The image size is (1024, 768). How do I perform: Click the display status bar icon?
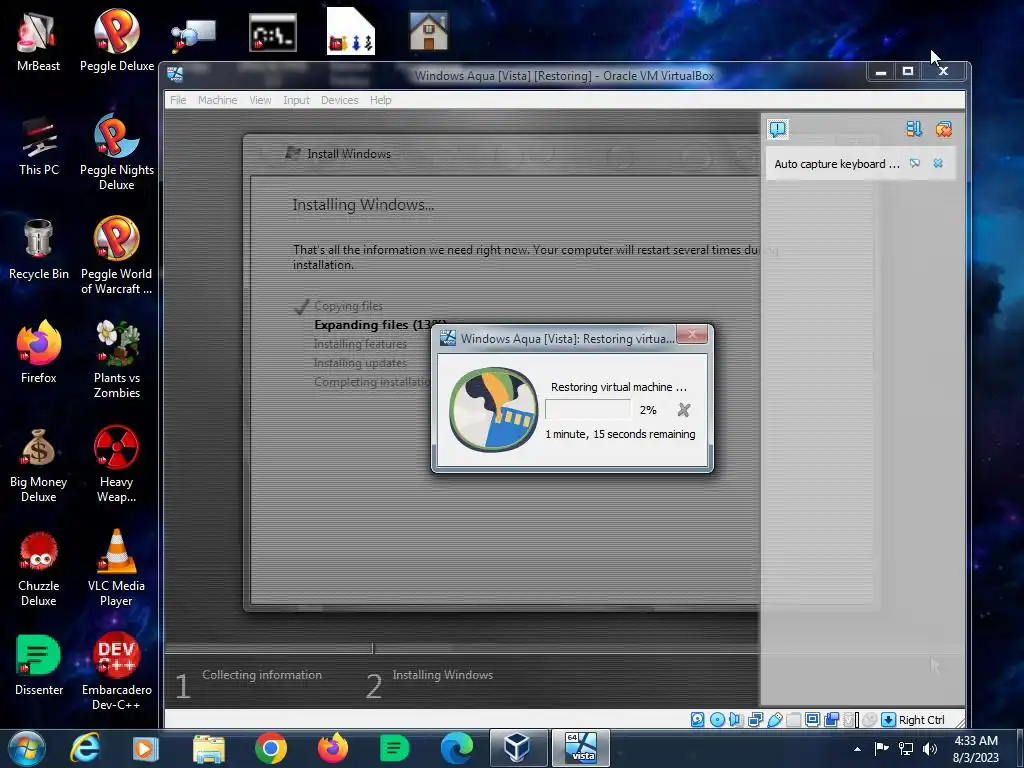[812, 720]
